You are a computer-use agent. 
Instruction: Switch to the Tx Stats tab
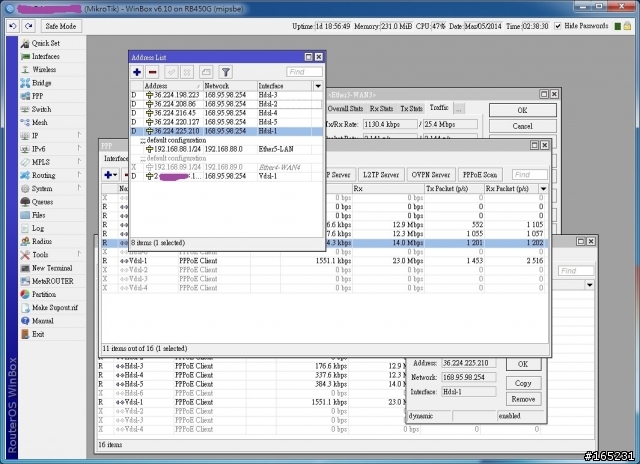coord(411,109)
